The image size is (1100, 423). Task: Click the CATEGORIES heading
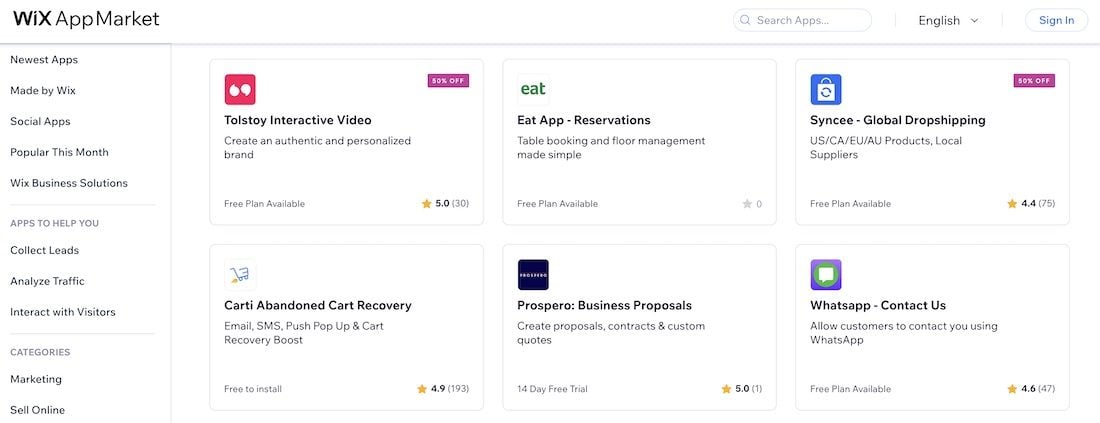point(40,353)
